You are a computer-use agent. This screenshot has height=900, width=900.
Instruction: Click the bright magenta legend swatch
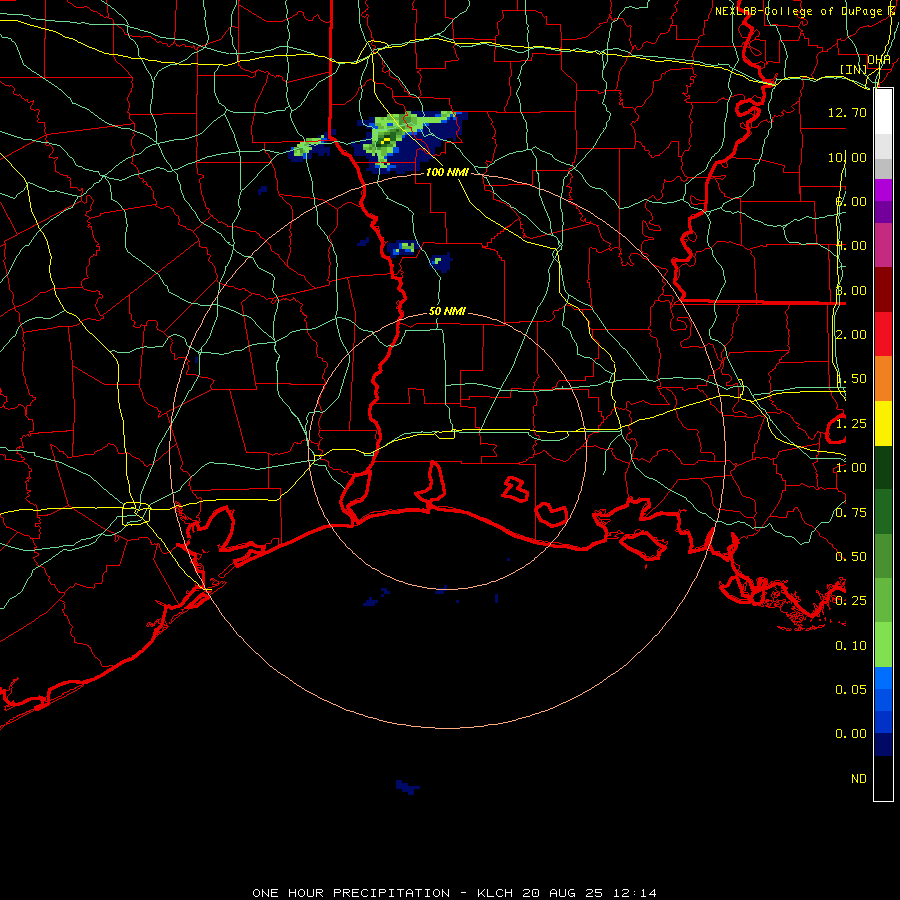[883, 190]
